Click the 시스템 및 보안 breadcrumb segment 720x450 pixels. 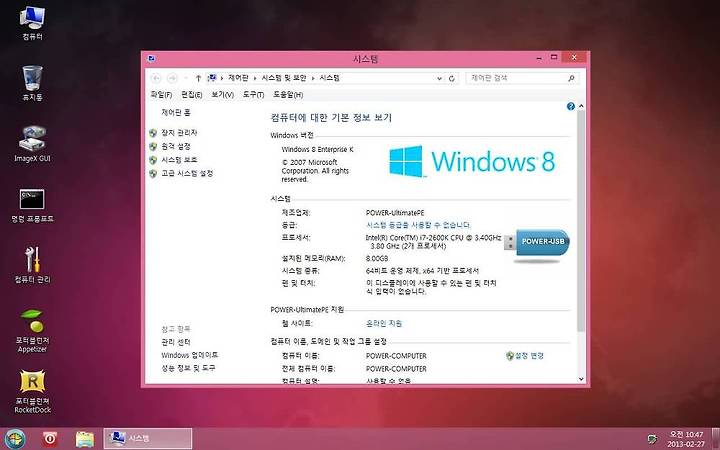pyautogui.click(x=284, y=78)
